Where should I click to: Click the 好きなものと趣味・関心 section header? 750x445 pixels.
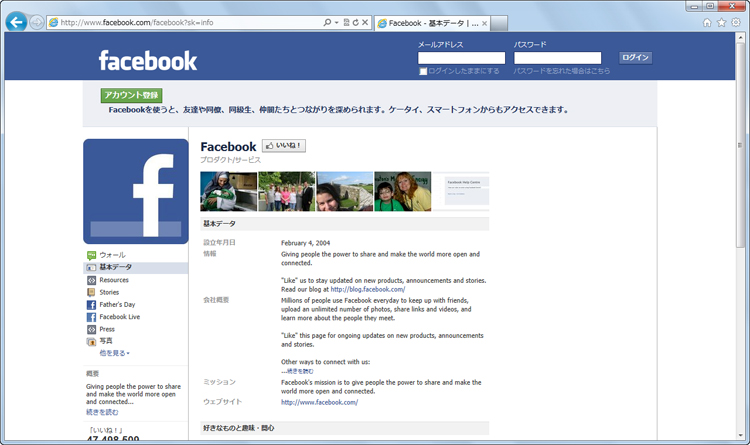point(344,428)
